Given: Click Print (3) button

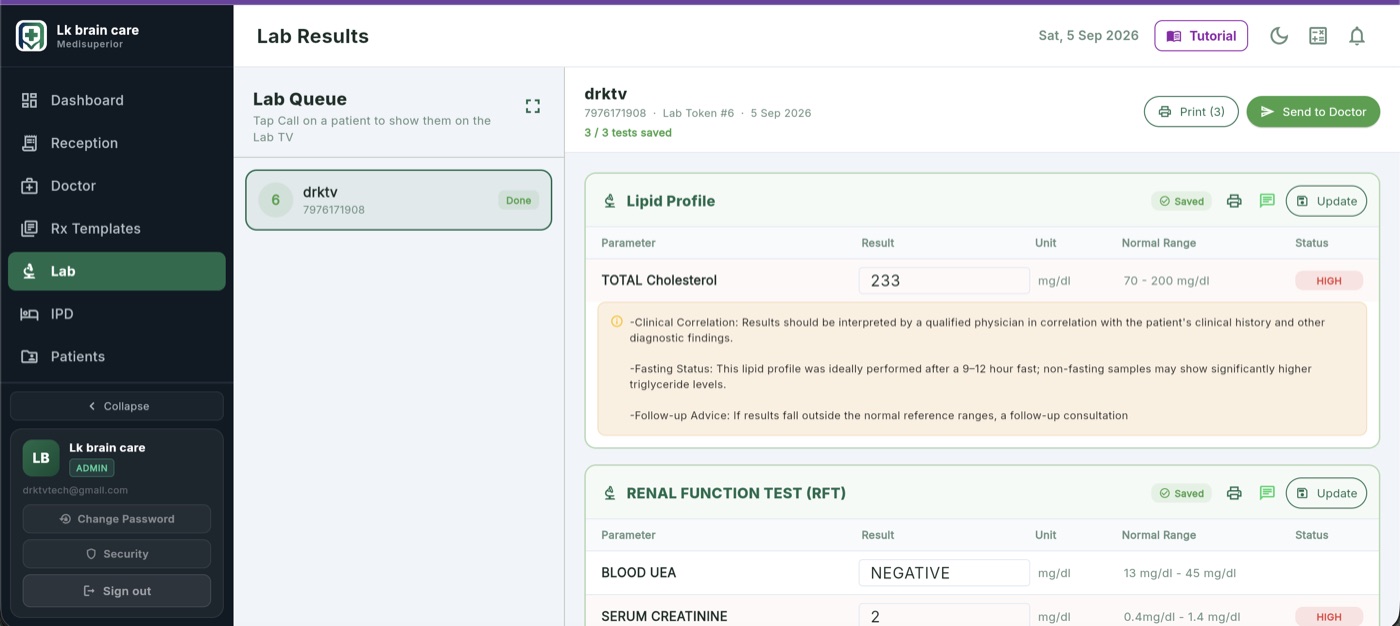Looking at the screenshot, I should pos(1191,112).
